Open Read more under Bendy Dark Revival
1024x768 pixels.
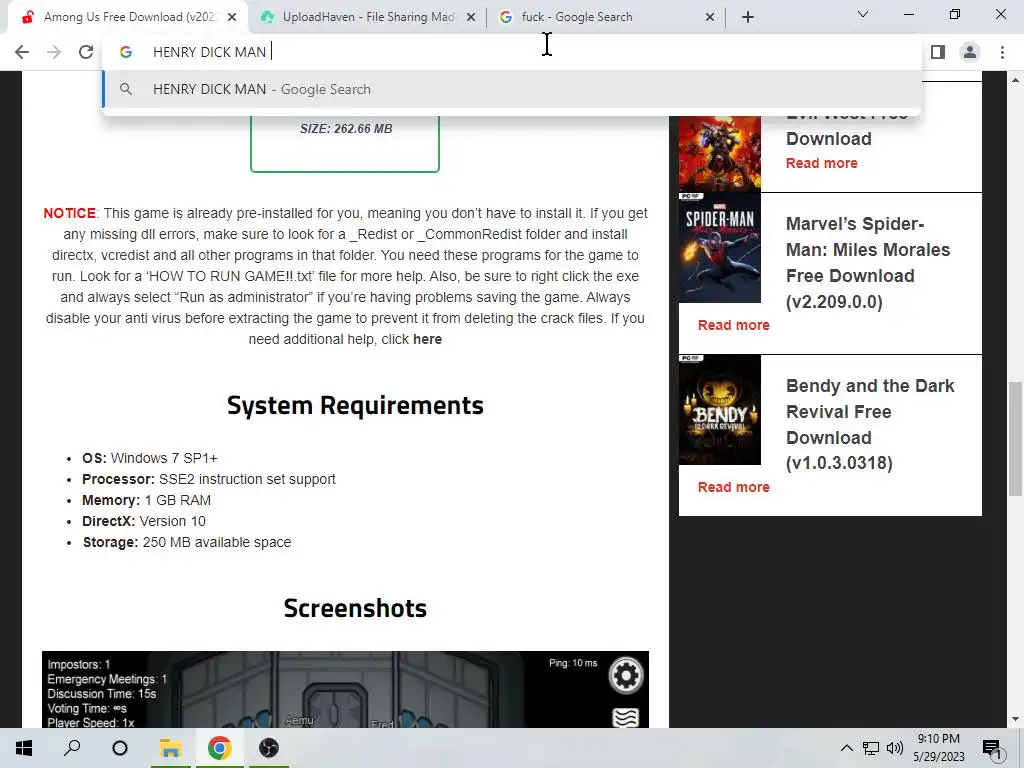733,487
